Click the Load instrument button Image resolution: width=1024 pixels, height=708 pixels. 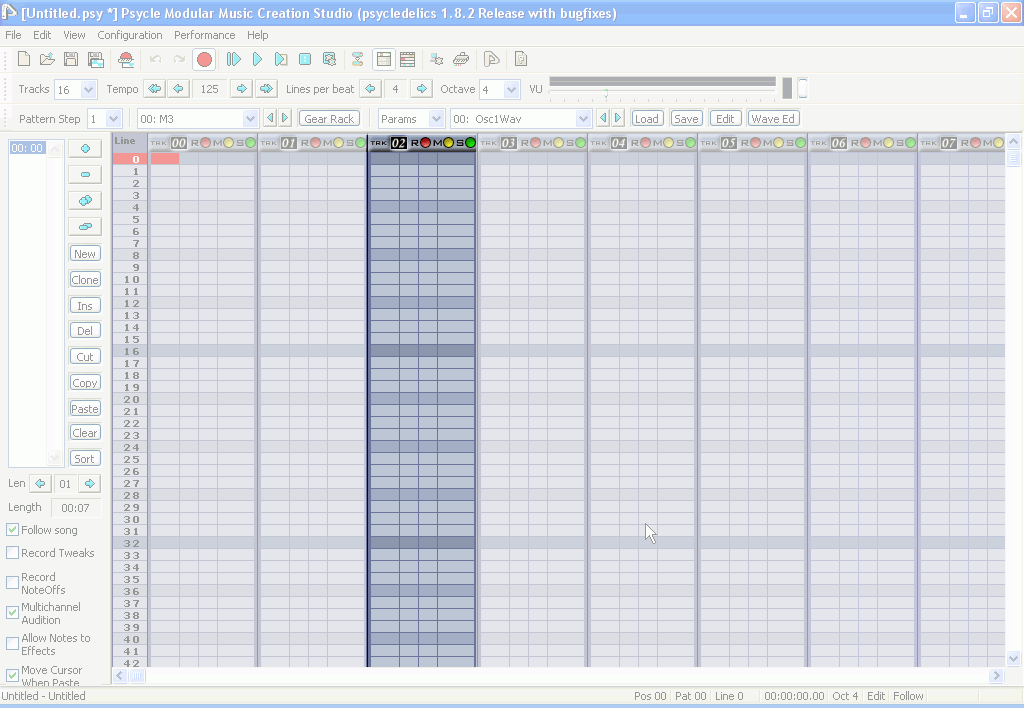[647, 119]
